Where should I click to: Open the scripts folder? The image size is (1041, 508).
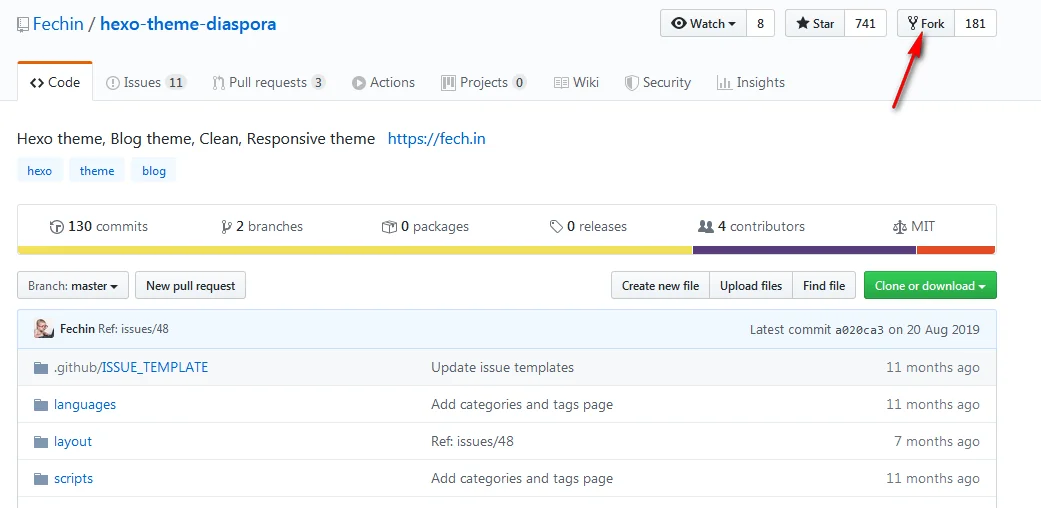point(74,478)
